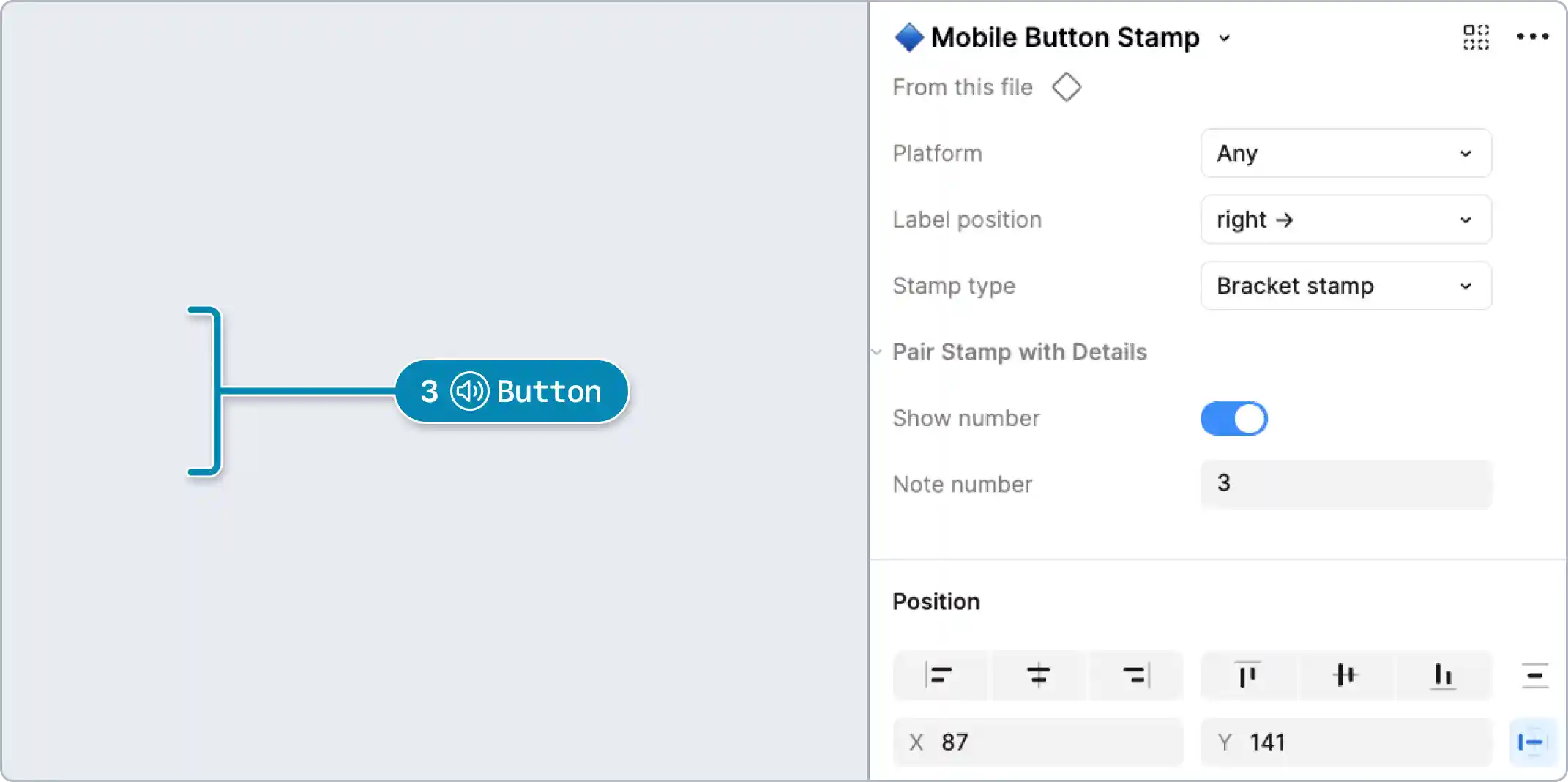Click the tidy up icon beside alignment controls

1534,676
